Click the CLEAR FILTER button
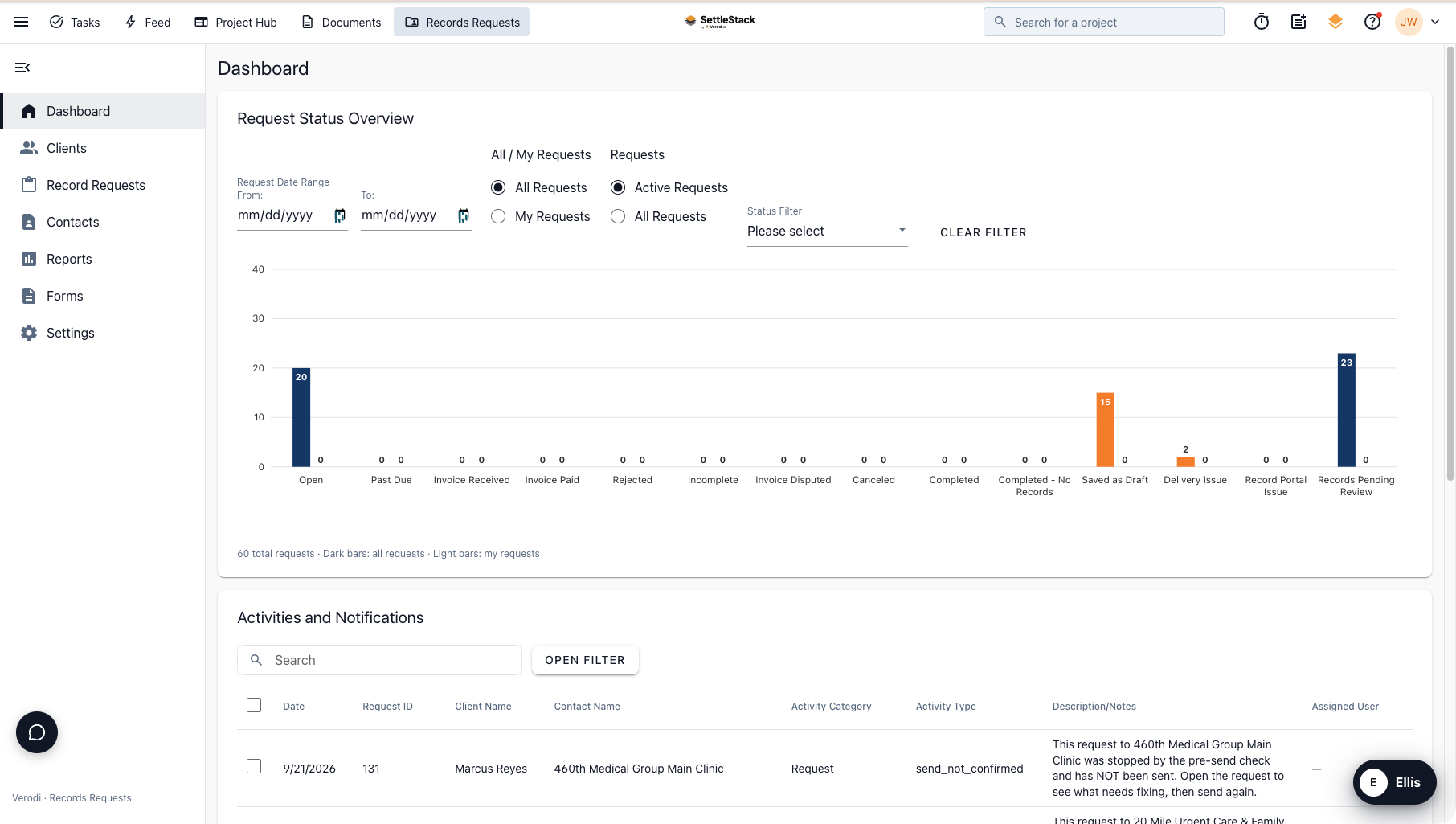The width and height of the screenshot is (1456, 824). (983, 232)
